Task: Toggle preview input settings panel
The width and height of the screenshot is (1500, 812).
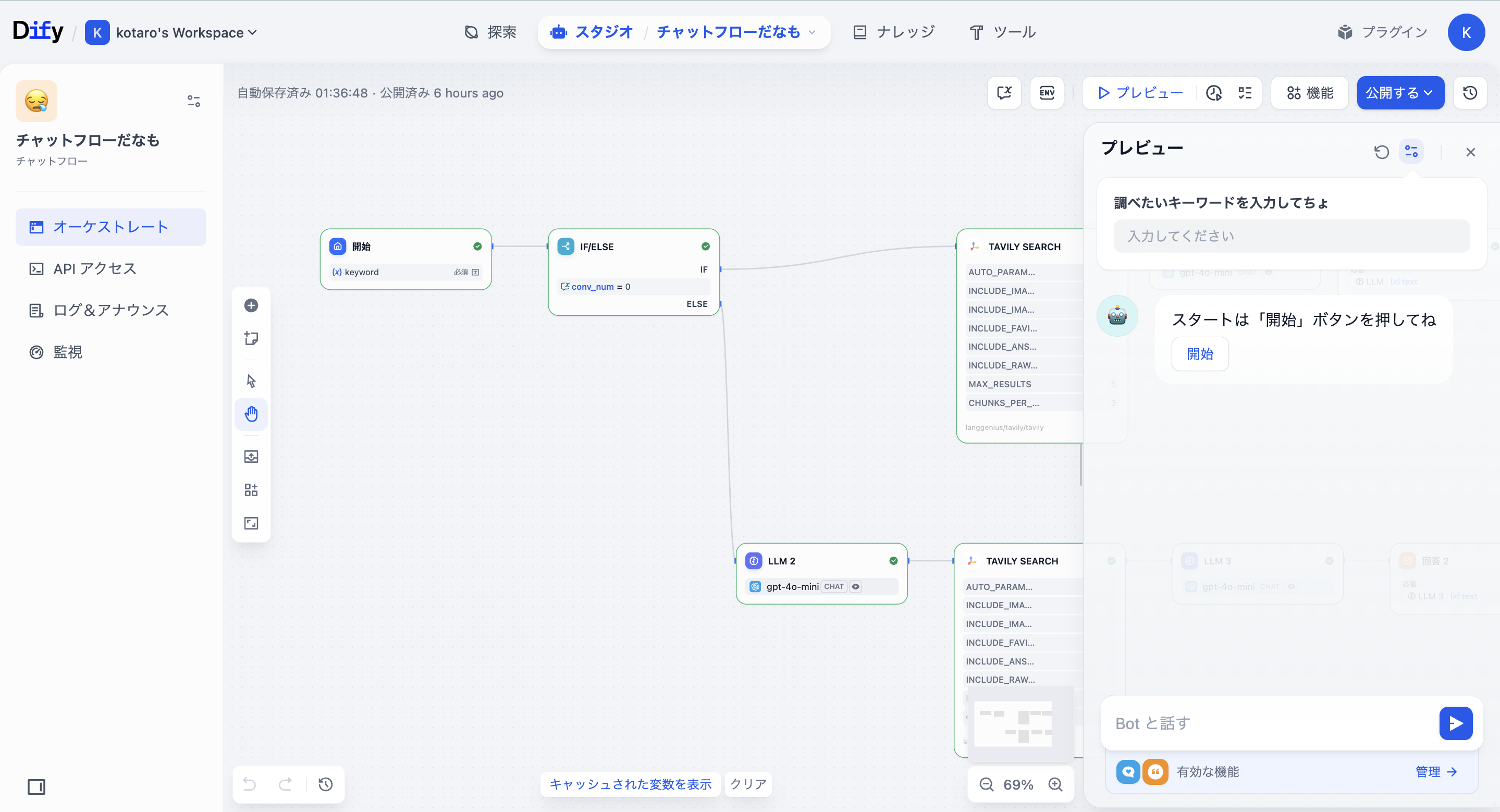Action: 1411,151
